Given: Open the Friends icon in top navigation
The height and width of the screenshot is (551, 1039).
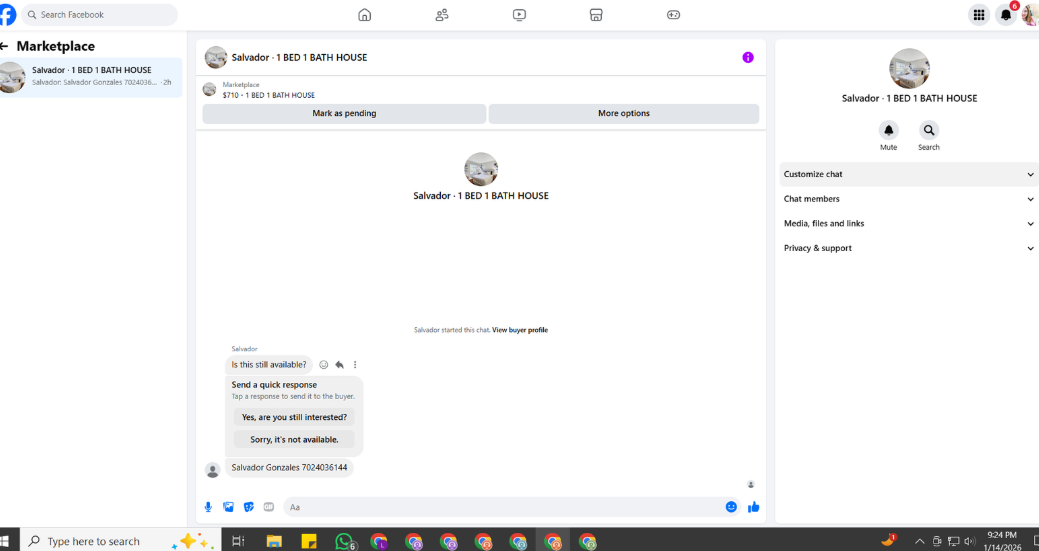Looking at the screenshot, I should point(442,15).
